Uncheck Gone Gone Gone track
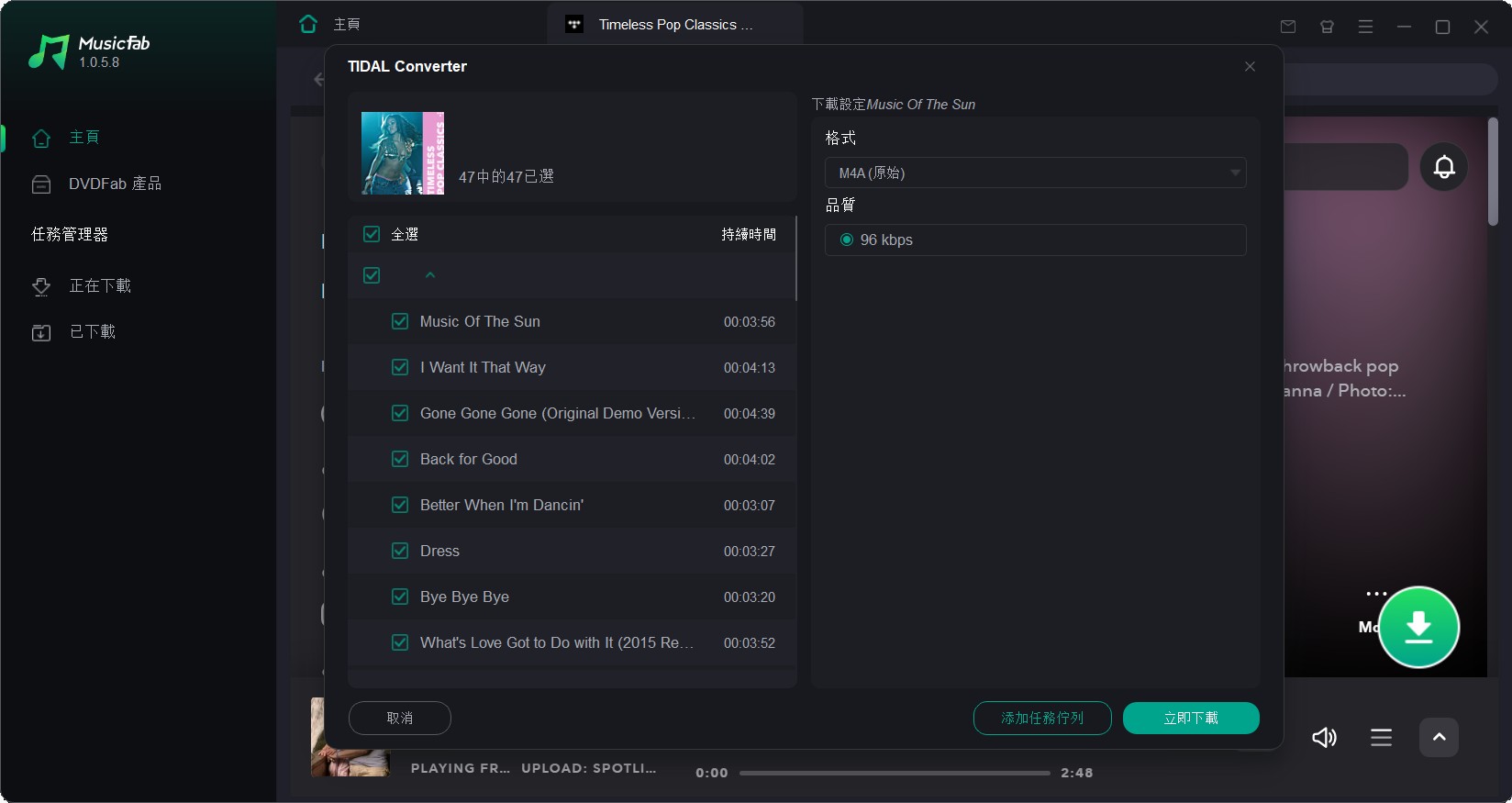 click(x=400, y=413)
